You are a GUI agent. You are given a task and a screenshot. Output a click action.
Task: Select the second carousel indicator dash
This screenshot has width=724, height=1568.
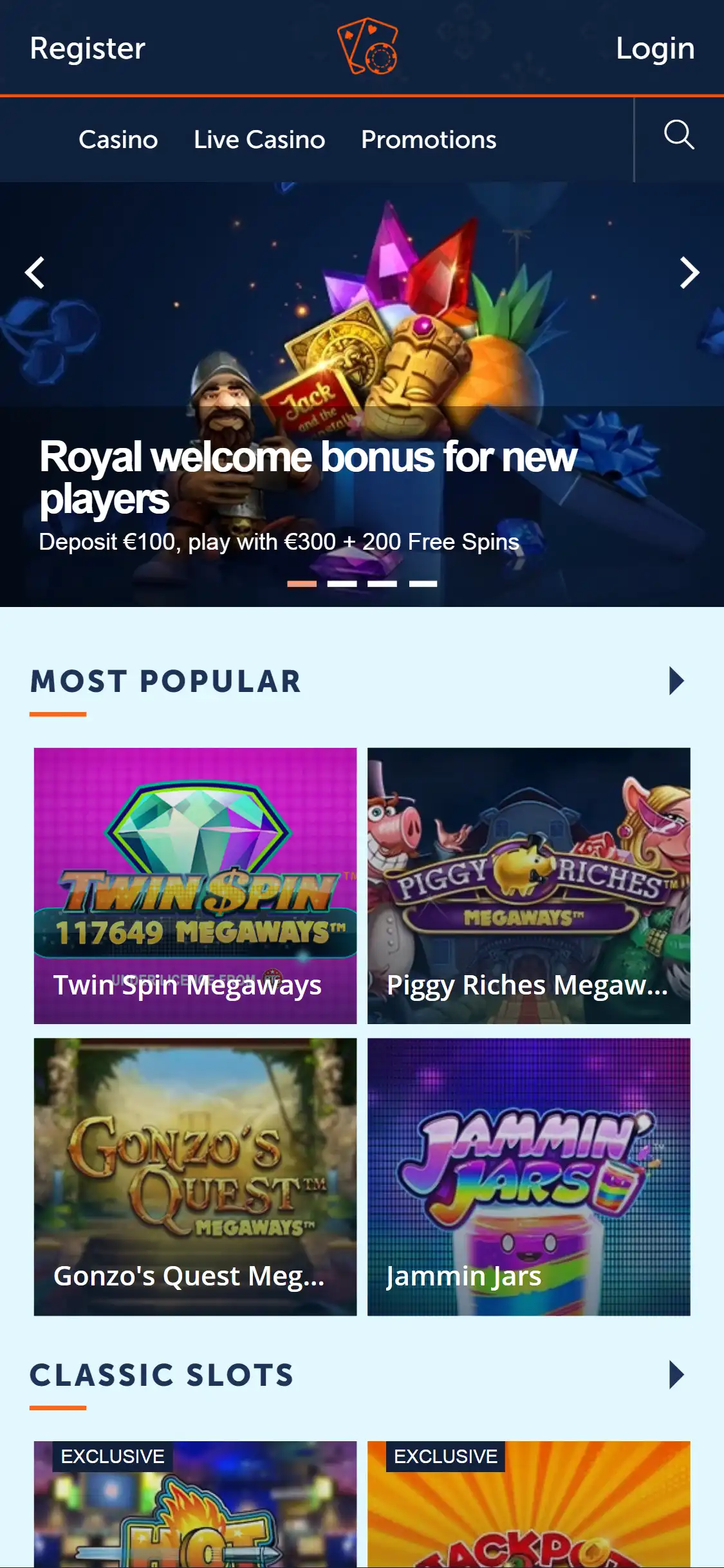point(342,584)
